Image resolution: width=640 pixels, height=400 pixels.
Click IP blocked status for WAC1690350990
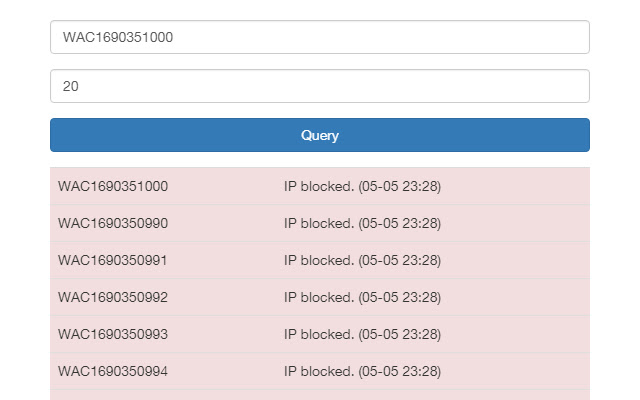[362, 223]
